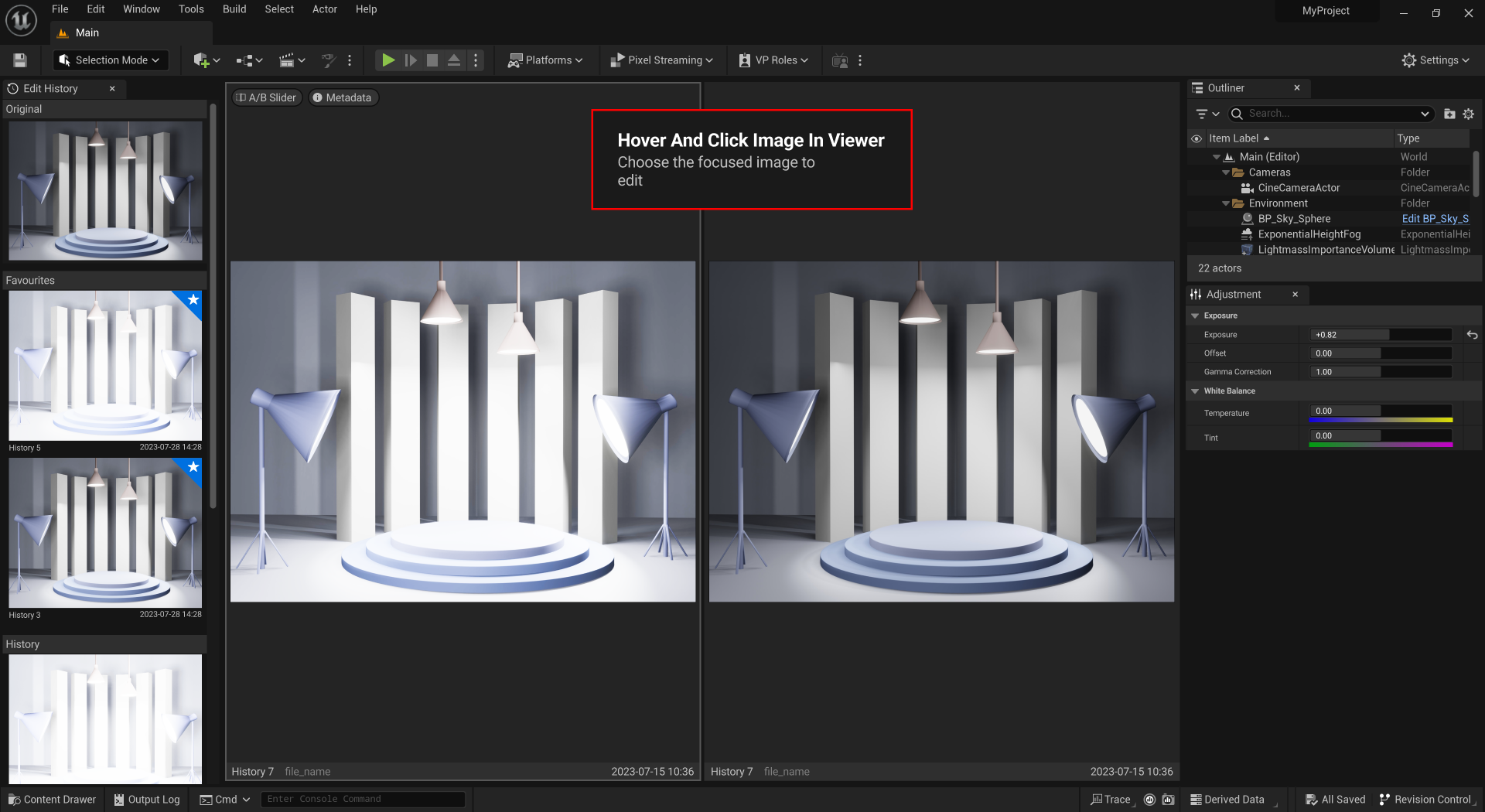The width and height of the screenshot is (1485, 812).
Task: Close the Adjustment panel
Action: click(1296, 295)
